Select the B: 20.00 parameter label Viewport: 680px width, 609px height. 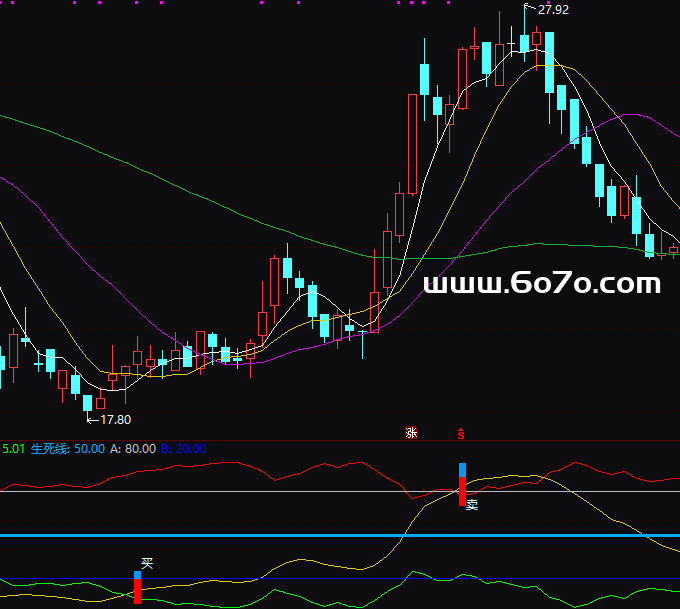tap(184, 449)
